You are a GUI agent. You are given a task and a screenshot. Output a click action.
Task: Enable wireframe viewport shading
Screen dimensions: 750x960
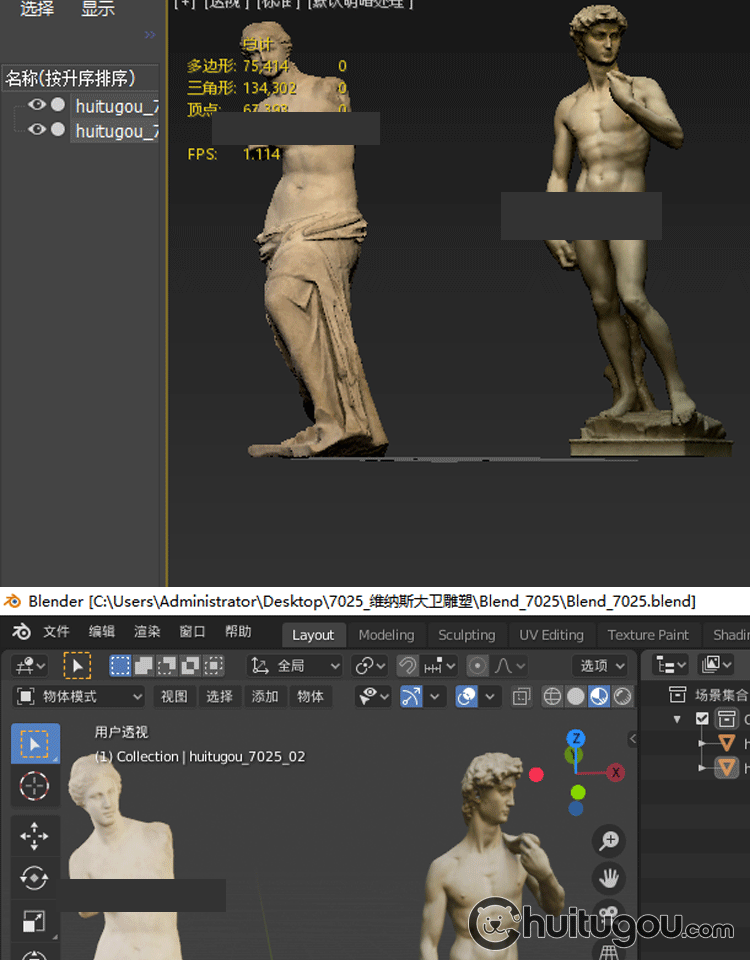coord(552,696)
